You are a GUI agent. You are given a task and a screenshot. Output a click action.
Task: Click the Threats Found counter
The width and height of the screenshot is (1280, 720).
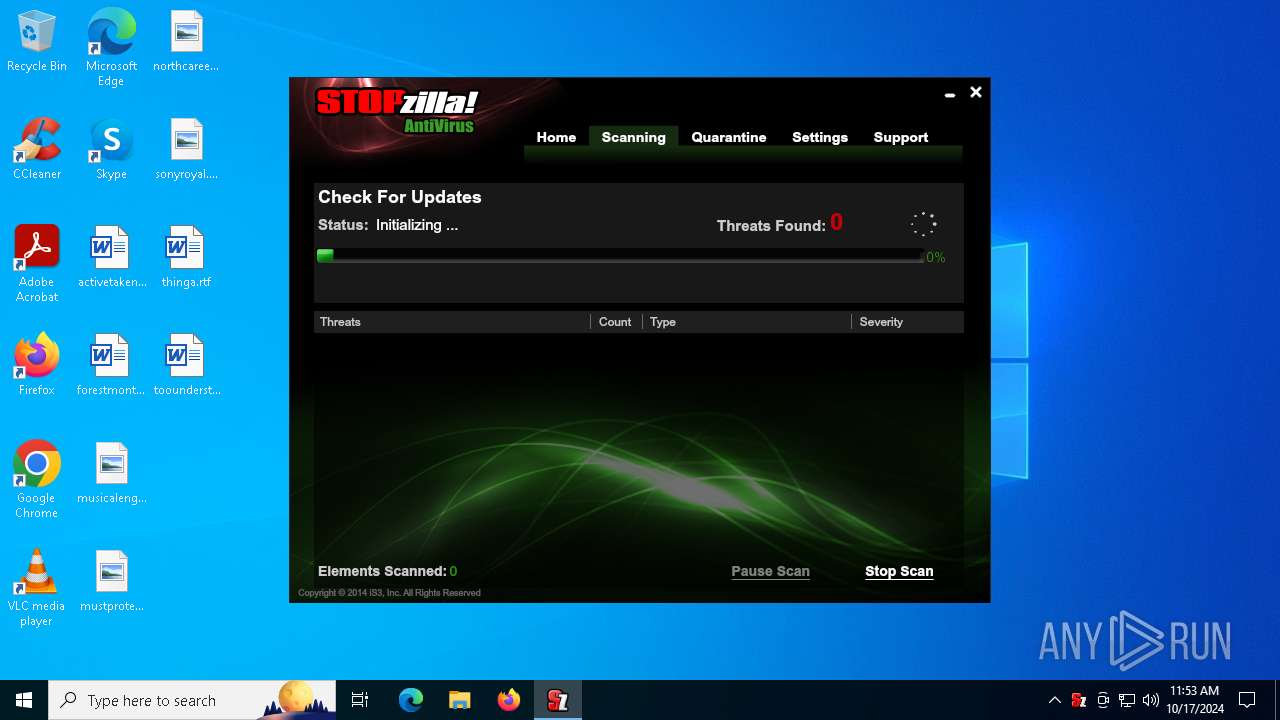pos(780,224)
